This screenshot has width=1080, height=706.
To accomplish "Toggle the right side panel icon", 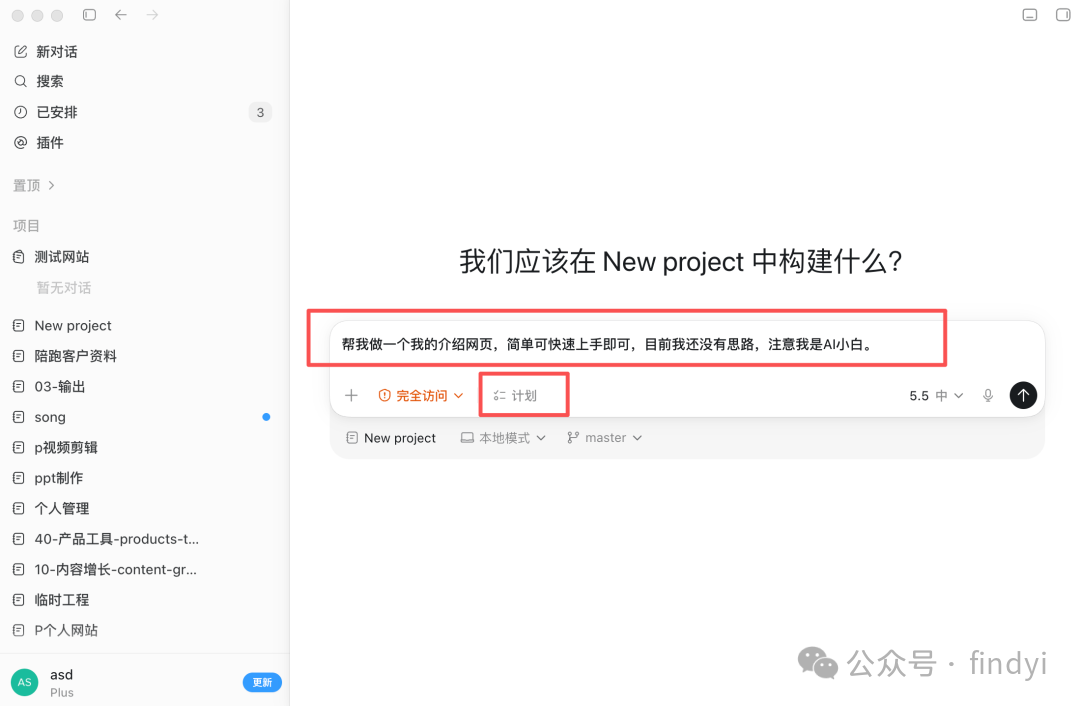I will (x=1063, y=14).
